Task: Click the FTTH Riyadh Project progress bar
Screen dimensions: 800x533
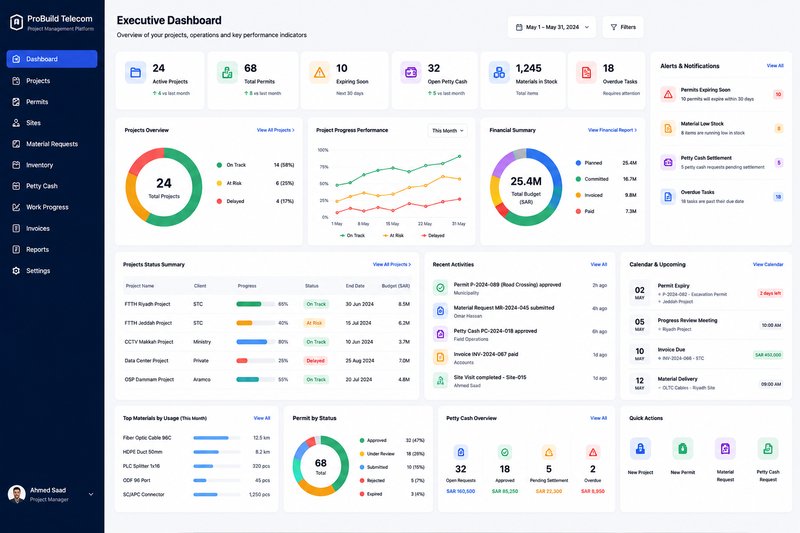Action: [x=255, y=304]
